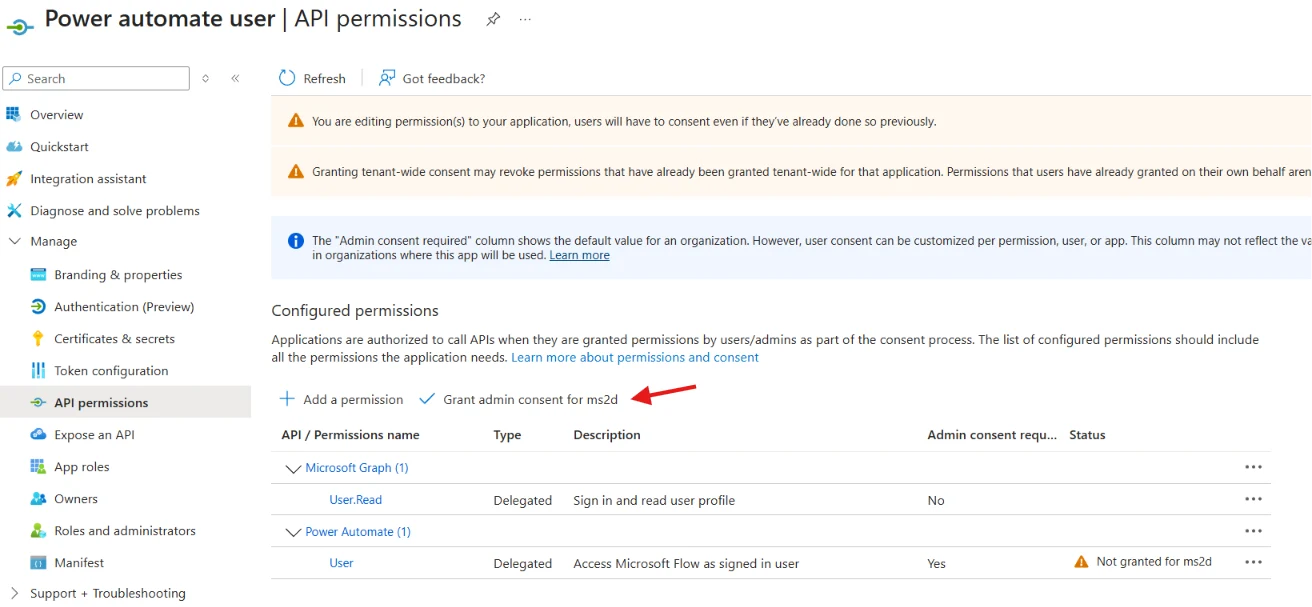1312x607 pixels.
Task: Click the warning icon next to Not granted for ms2d
Action: [x=1081, y=562]
